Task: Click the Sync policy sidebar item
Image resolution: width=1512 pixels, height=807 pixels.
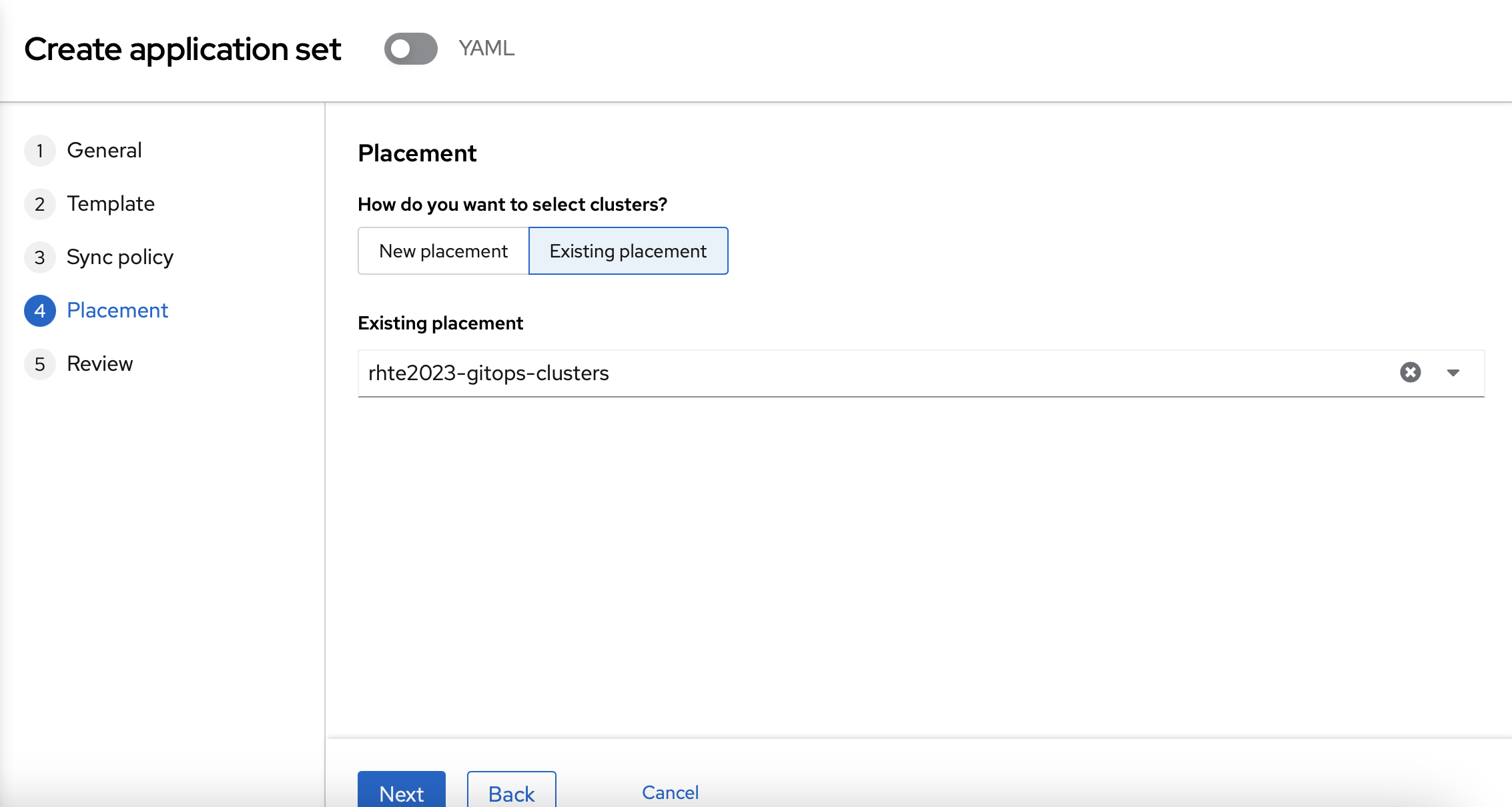Action: [x=121, y=257]
